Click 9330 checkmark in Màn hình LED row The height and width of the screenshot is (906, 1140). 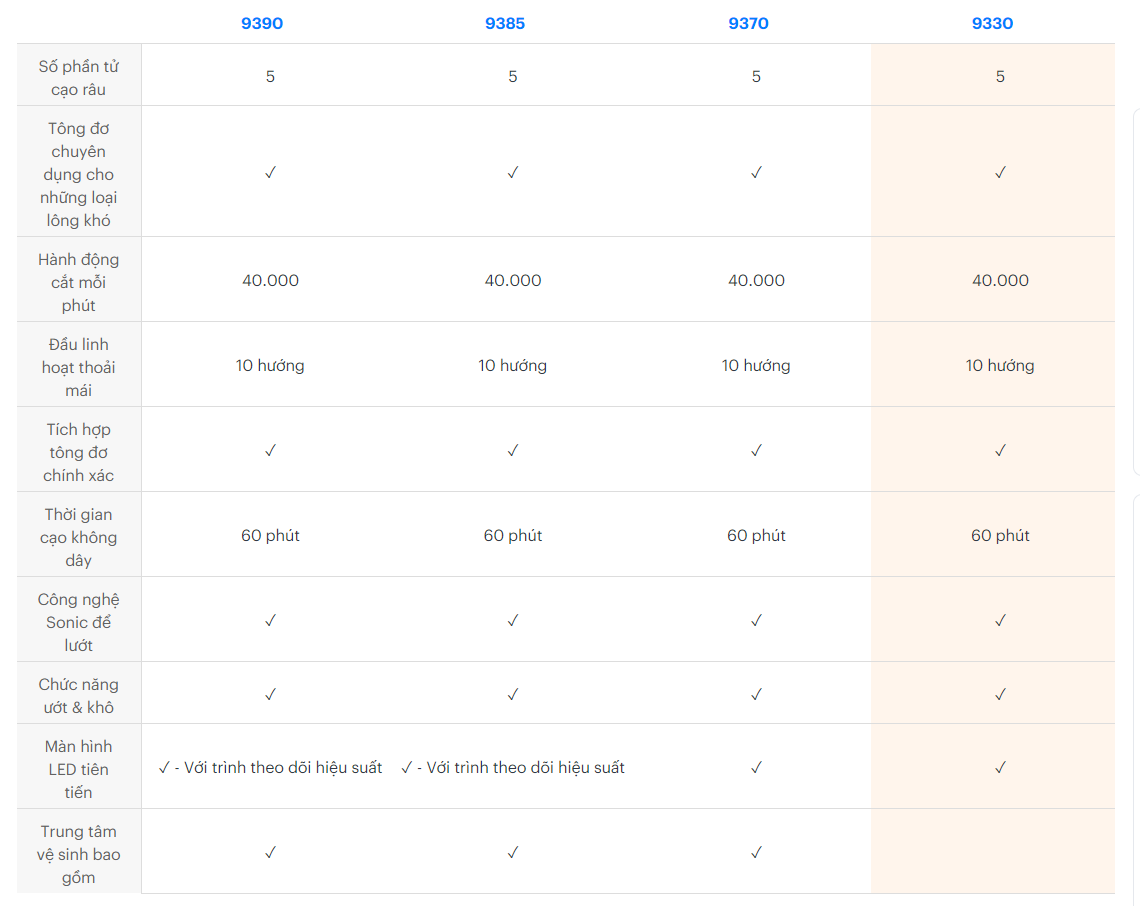point(1000,767)
